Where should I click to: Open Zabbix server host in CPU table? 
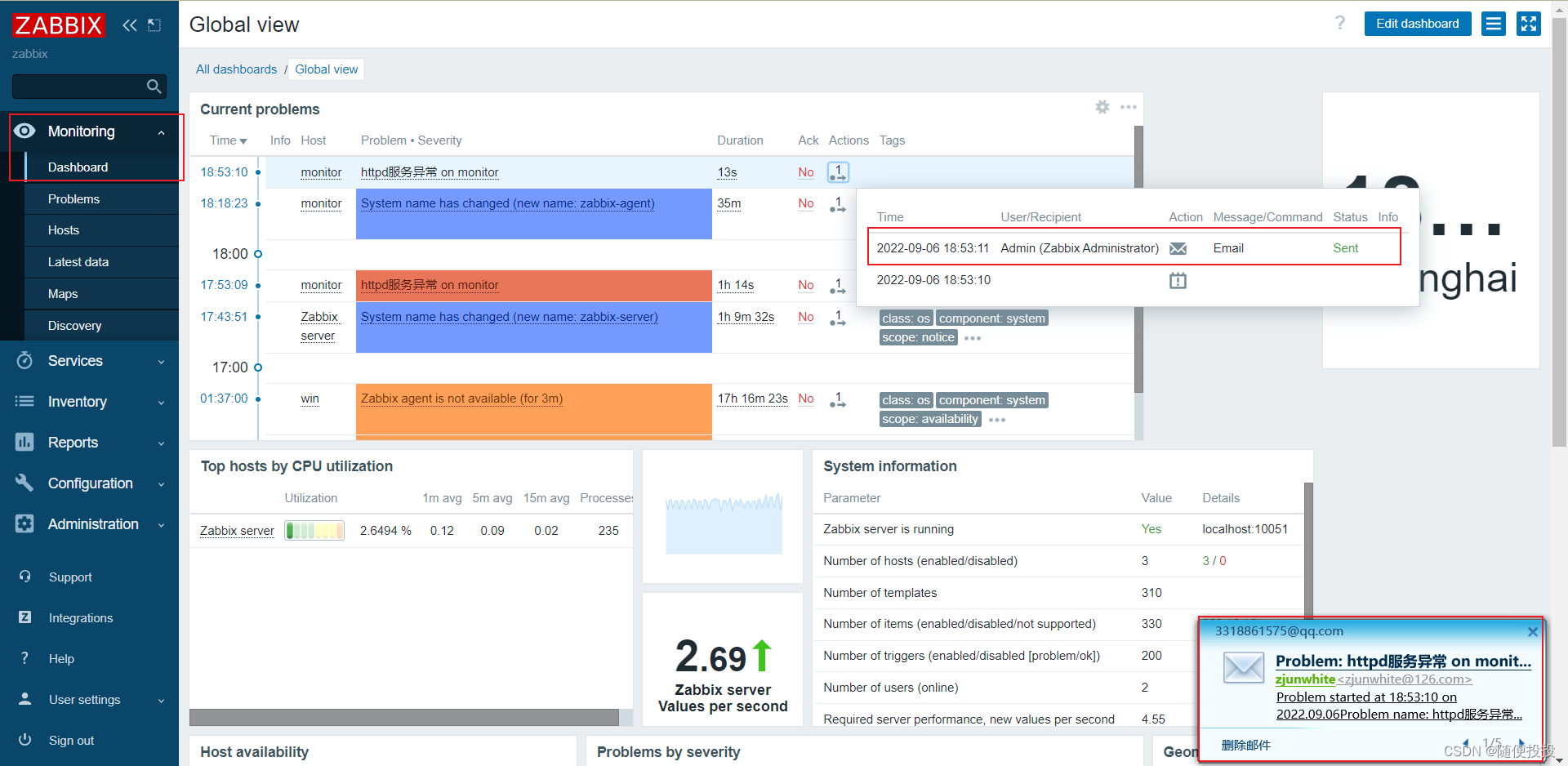[237, 531]
